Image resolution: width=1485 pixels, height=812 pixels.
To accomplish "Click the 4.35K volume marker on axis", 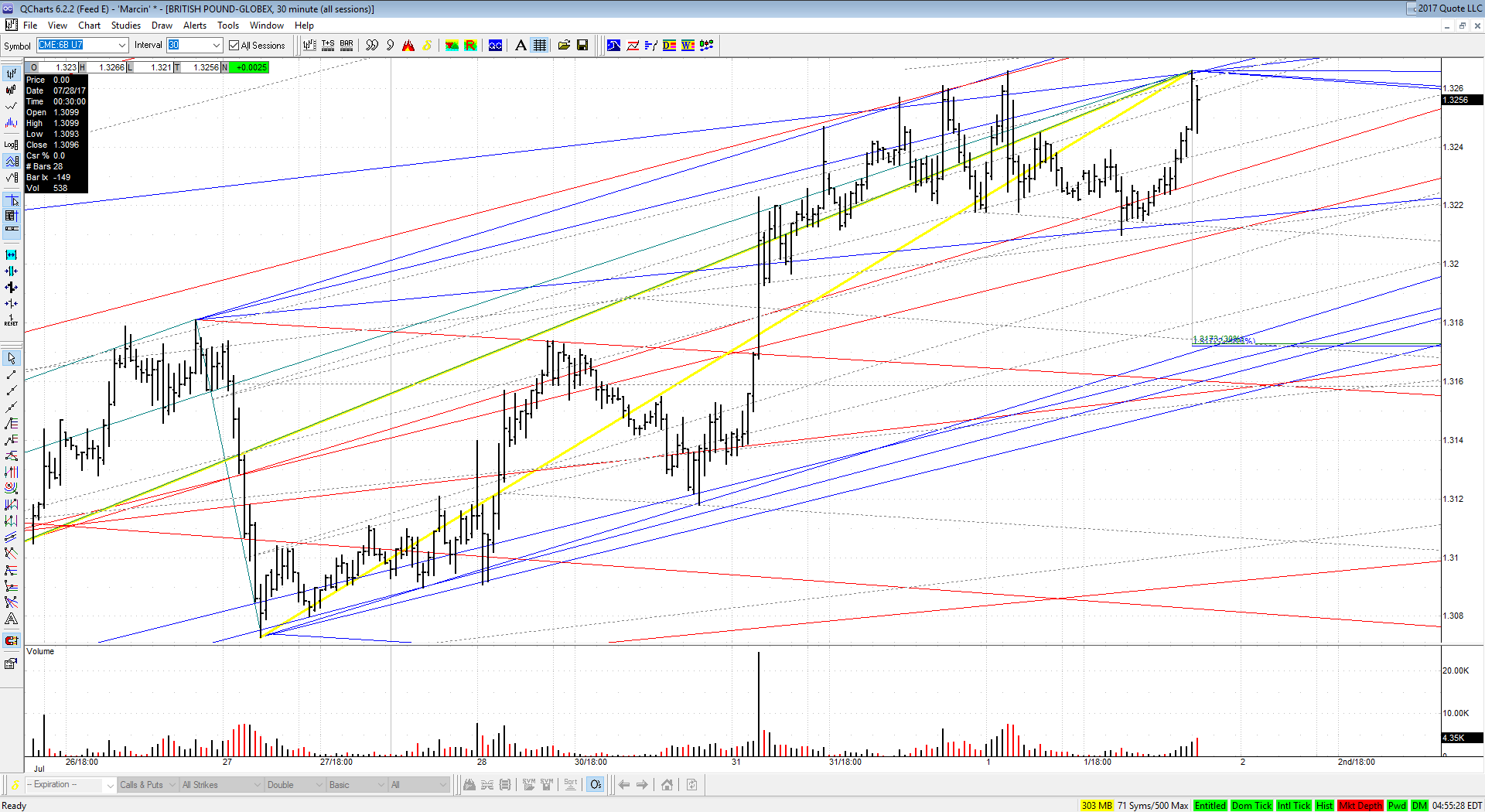I will [x=1462, y=738].
